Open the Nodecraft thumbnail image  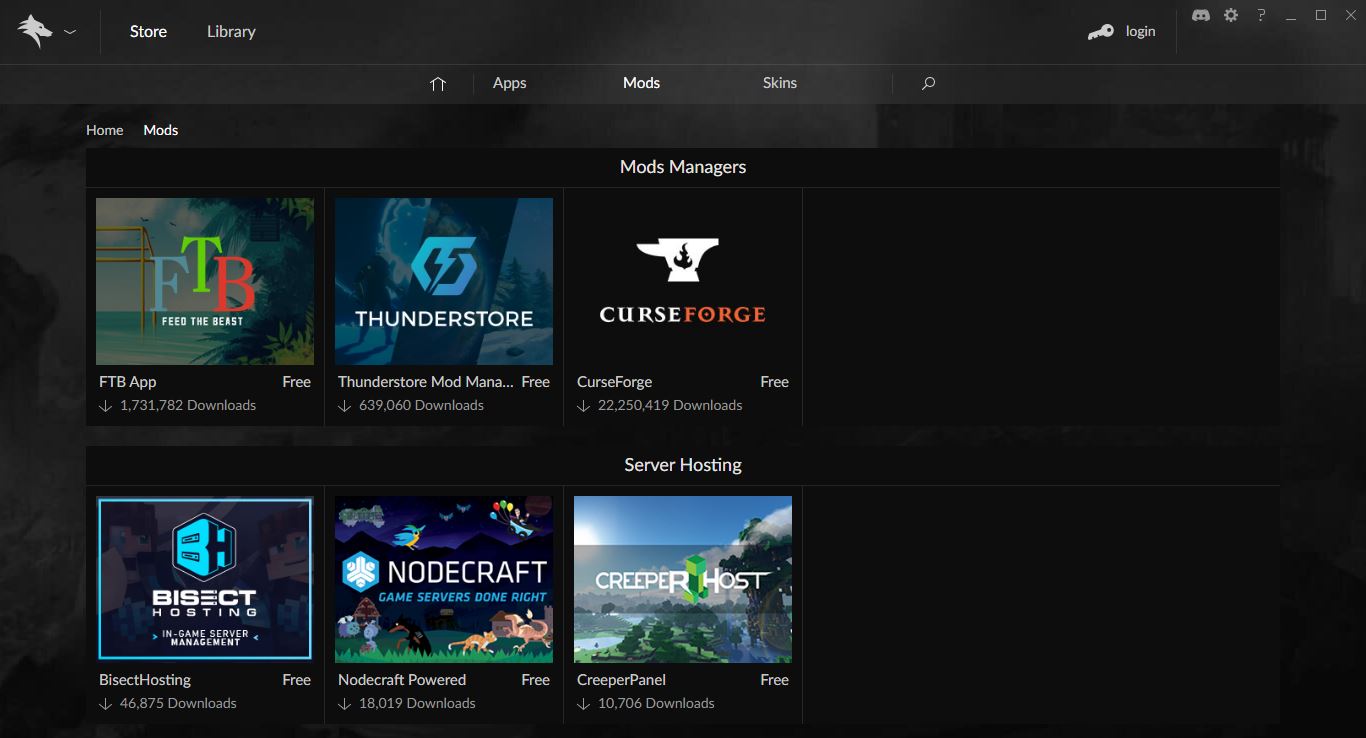pyautogui.click(x=444, y=579)
